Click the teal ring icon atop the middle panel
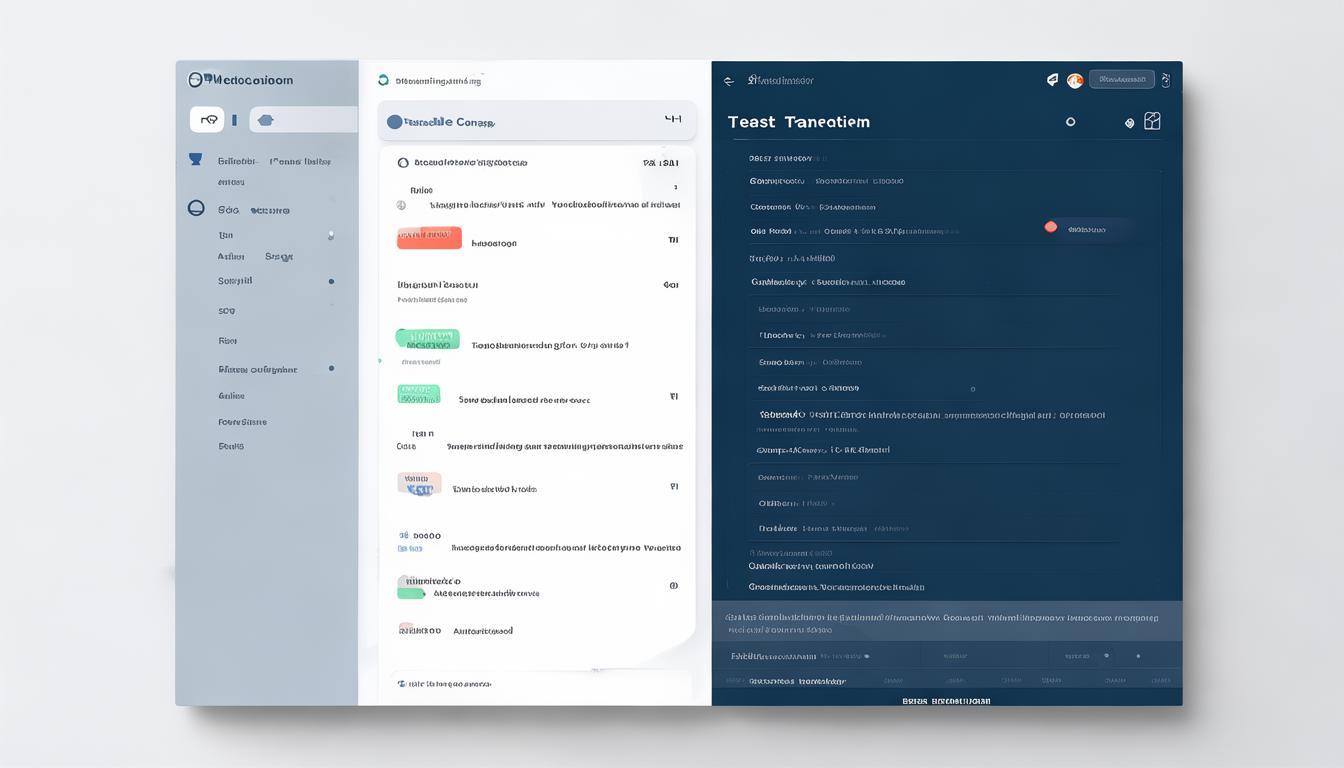1344x768 pixels. (383, 80)
